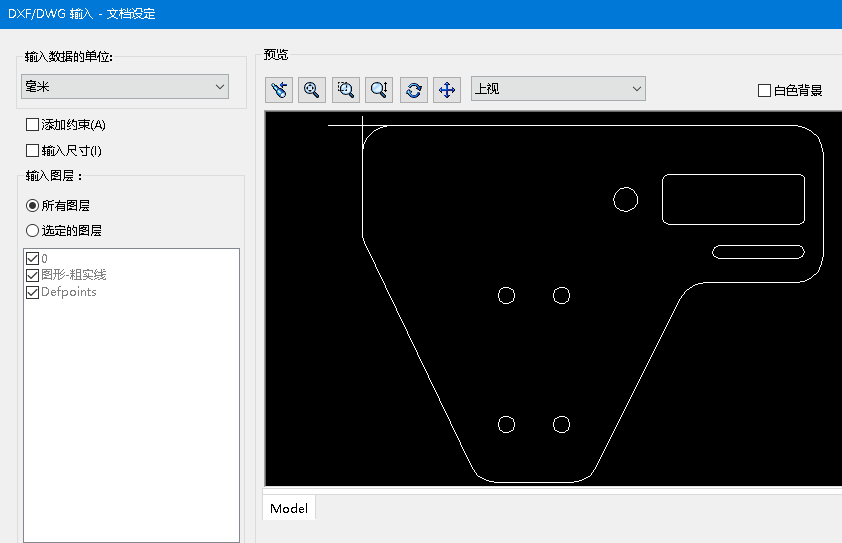Image resolution: width=842 pixels, height=543 pixels.
Task: Uncheck the Defpoints layer
Action: click(x=32, y=292)
